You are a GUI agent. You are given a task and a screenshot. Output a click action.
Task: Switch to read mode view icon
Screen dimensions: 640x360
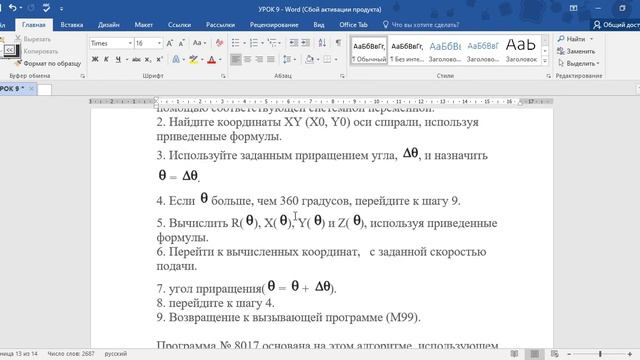coord(514,353)
